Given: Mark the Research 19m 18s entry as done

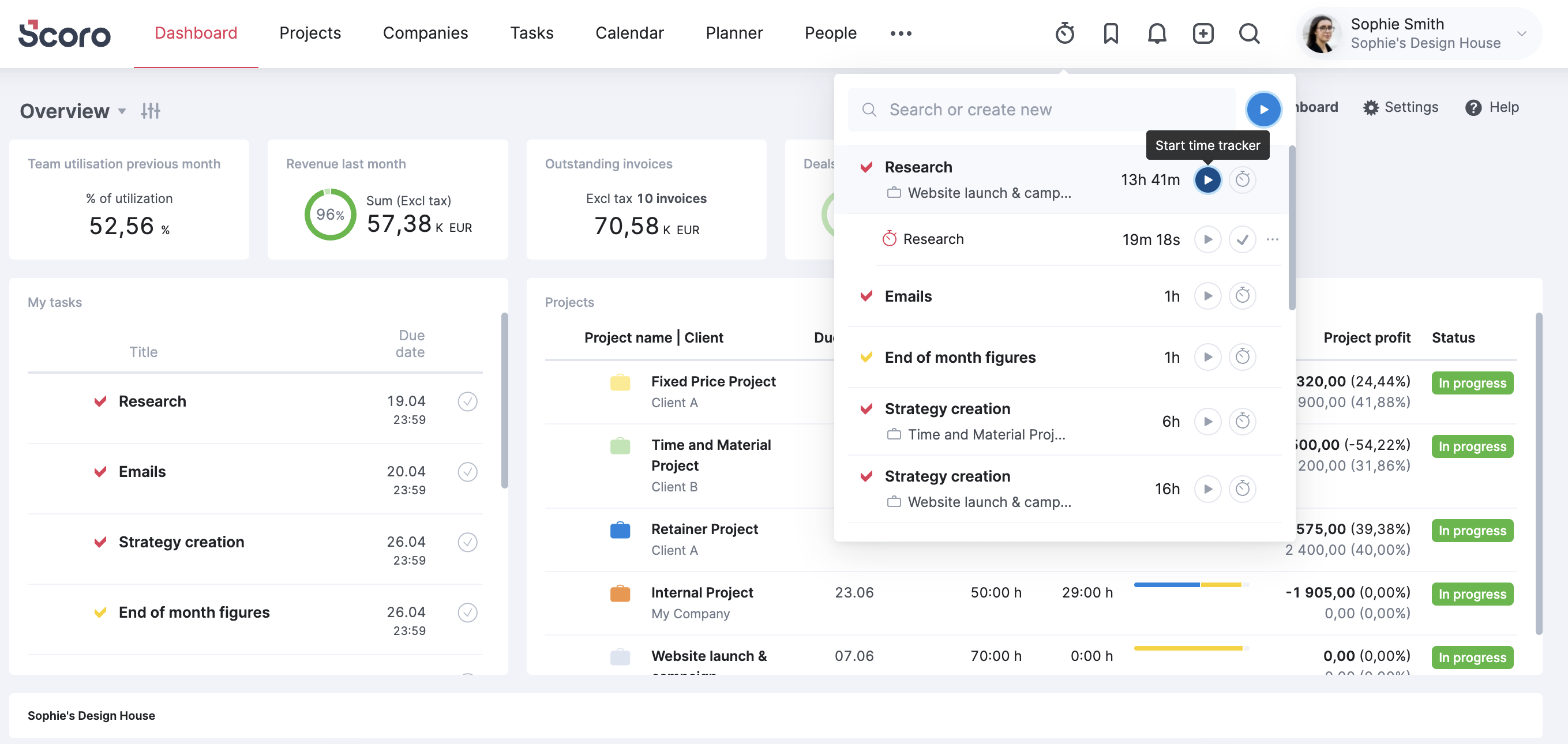Looking at the screenshot, I should [1243, 239].
